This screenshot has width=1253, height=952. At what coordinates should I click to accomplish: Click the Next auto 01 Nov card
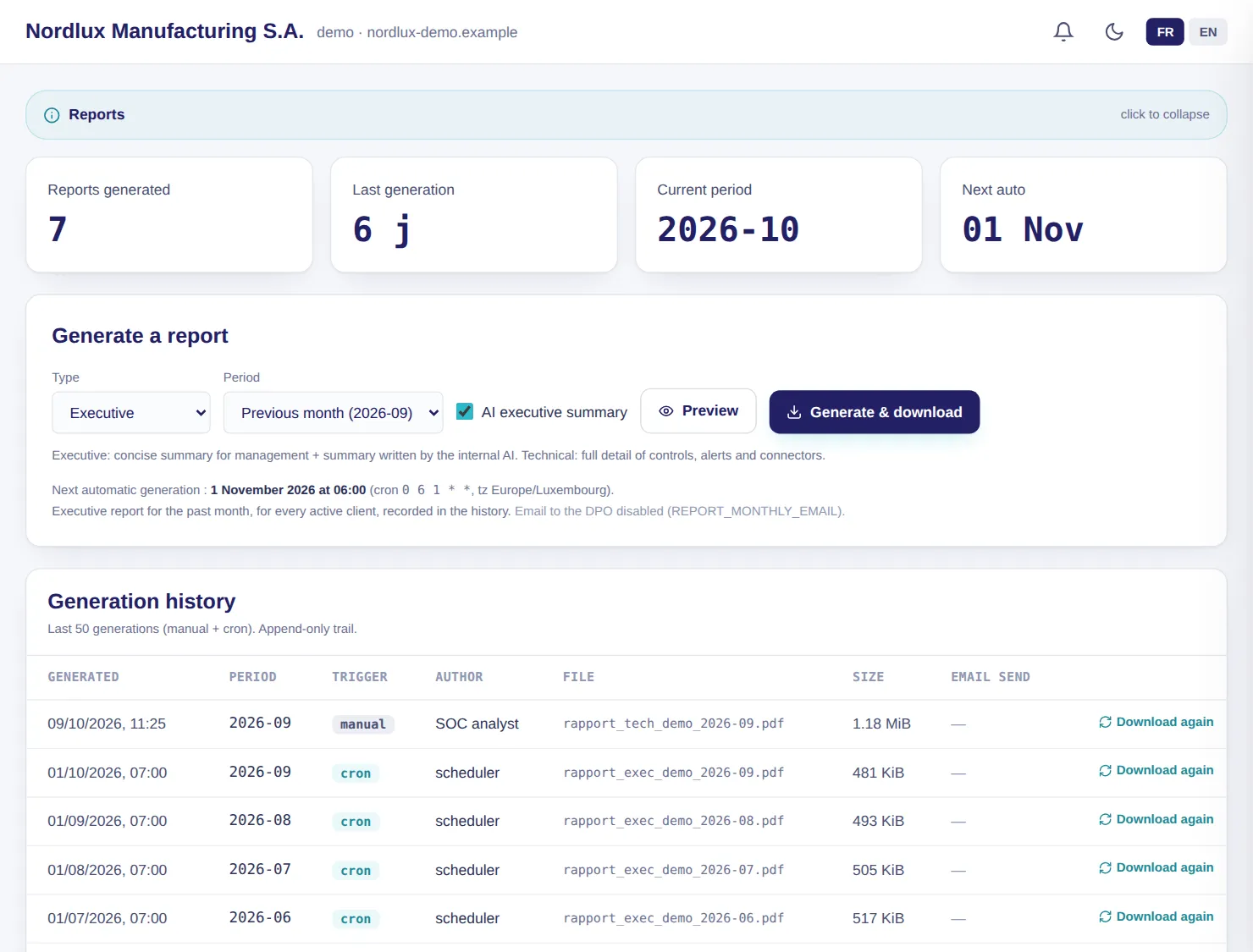[x=1084, y=215]
